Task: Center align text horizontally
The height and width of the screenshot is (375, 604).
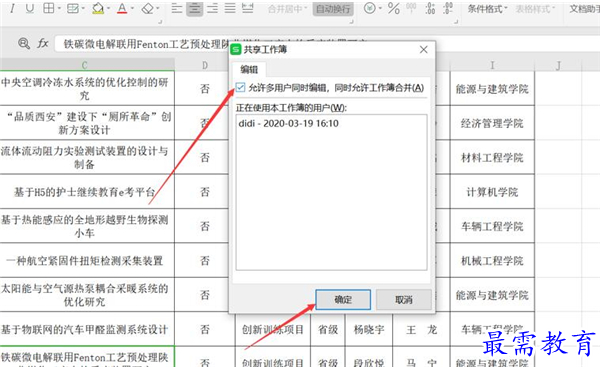Action: 195,8
